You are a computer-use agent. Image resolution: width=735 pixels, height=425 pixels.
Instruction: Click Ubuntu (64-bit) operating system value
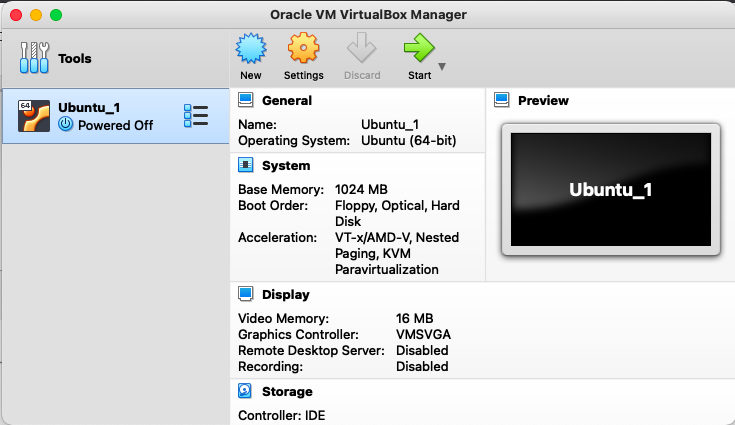(x=409, y=141)
